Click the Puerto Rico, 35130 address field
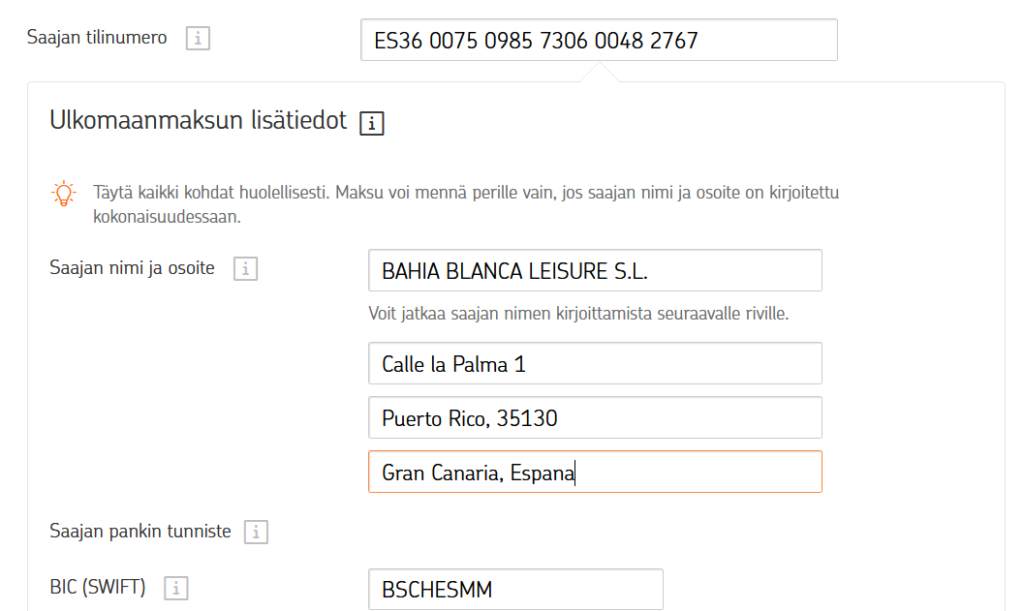This screenshot has height=611, width=1024. [594, 418]
